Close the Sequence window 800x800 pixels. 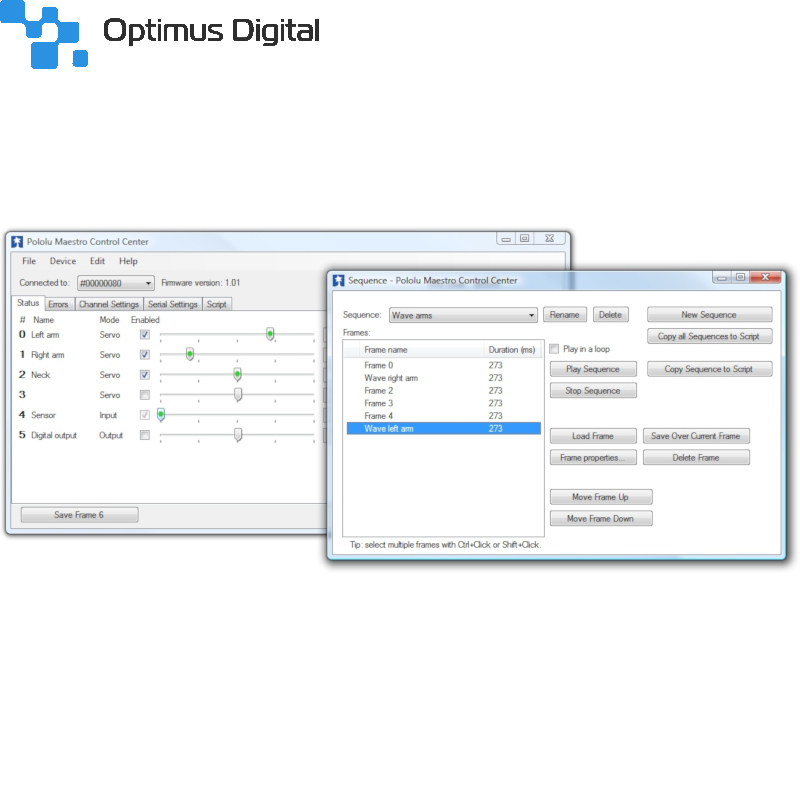click(x=765, y=277)
